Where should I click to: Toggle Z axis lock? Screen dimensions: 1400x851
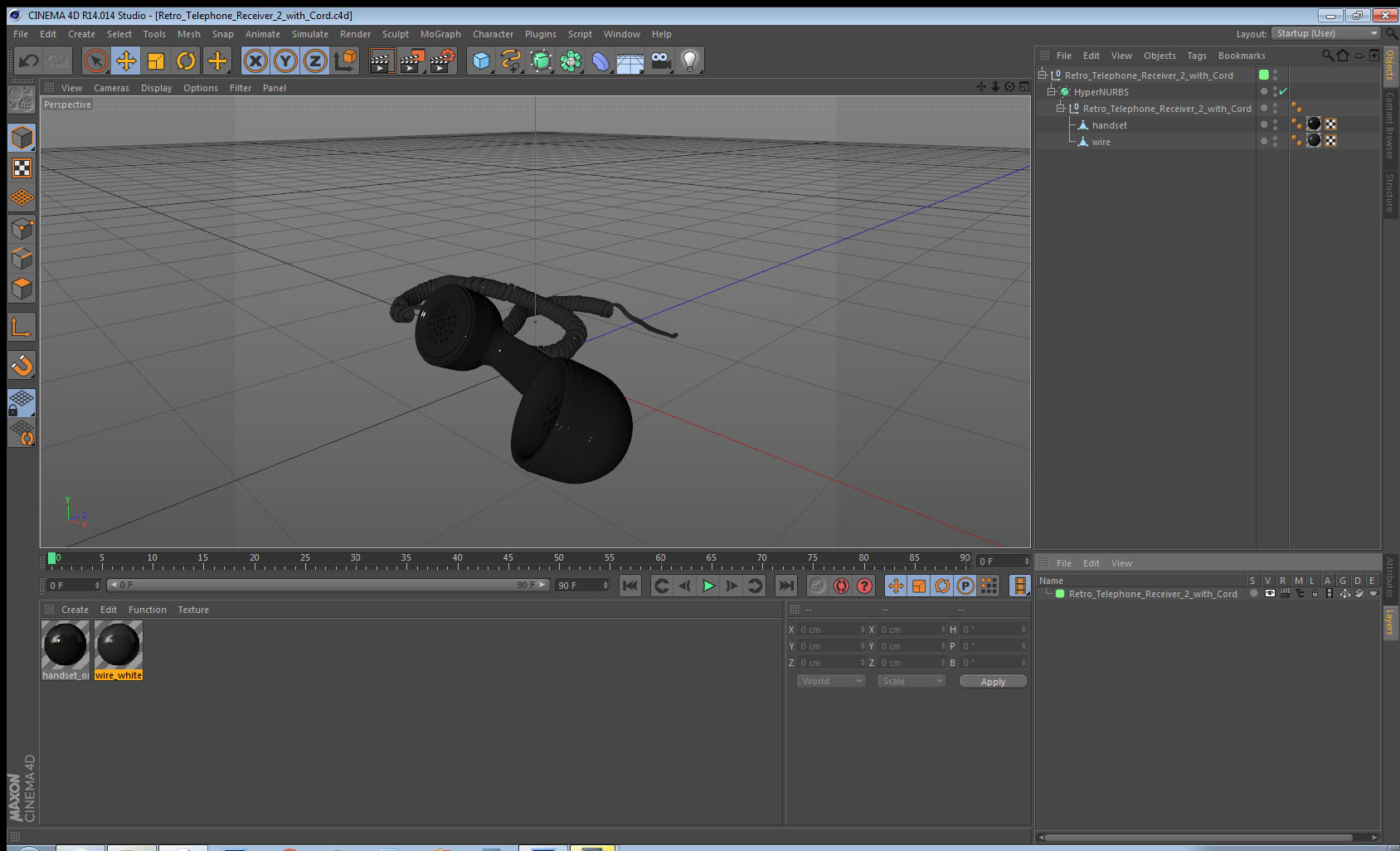pyautogui.click(x=315, y=61)
